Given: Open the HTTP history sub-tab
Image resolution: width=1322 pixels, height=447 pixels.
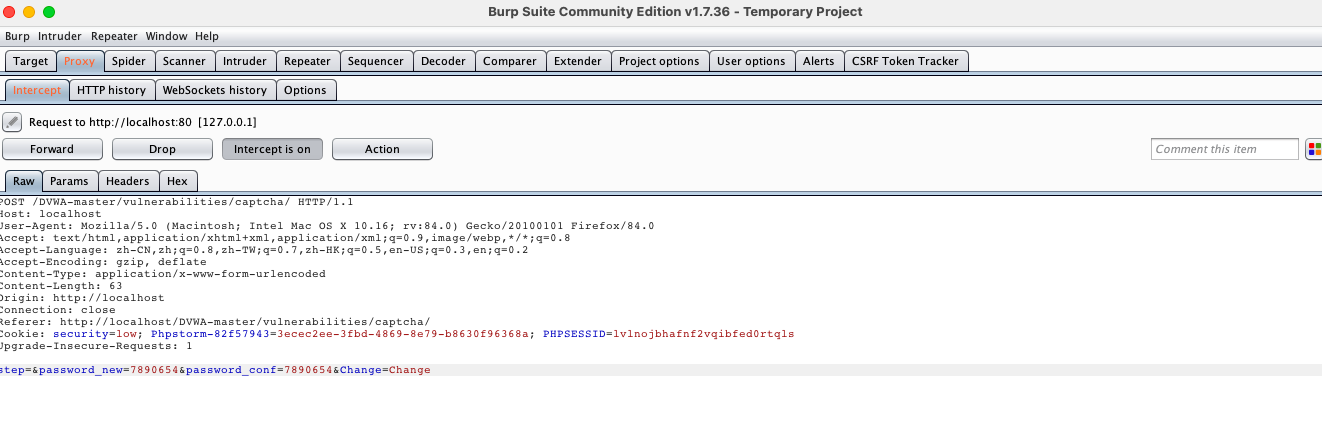Looking at the screenshot, I should pos(112,90).
